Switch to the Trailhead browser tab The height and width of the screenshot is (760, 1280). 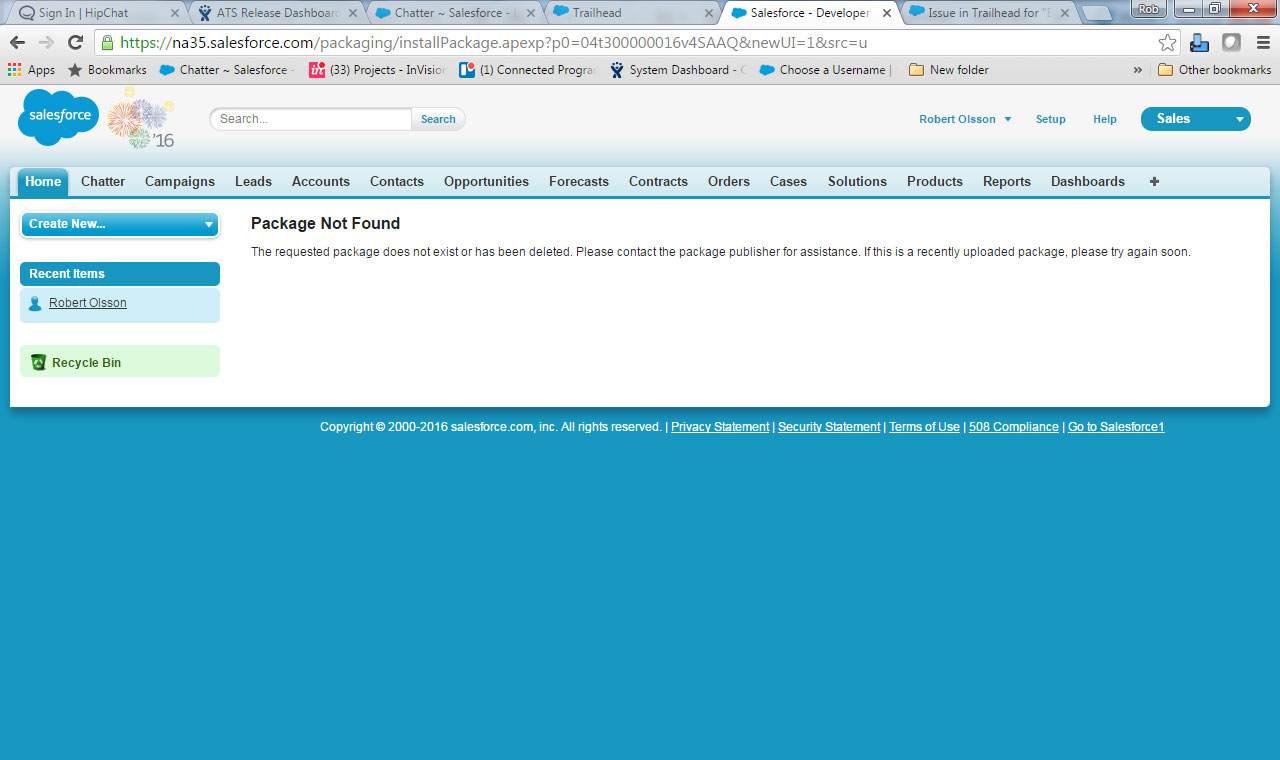point(633,13)
